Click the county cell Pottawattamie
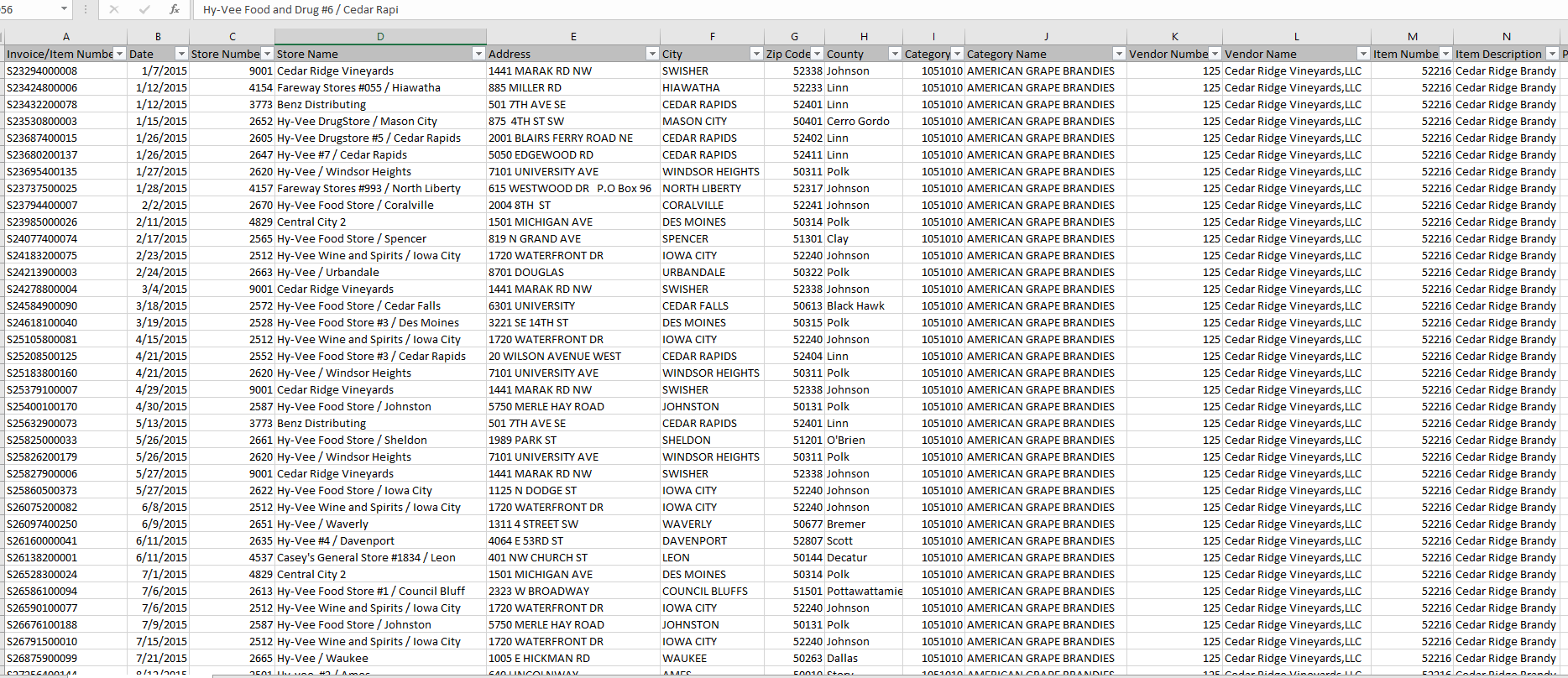This screenshot has width=1568, height=678. tap(864, 591)
